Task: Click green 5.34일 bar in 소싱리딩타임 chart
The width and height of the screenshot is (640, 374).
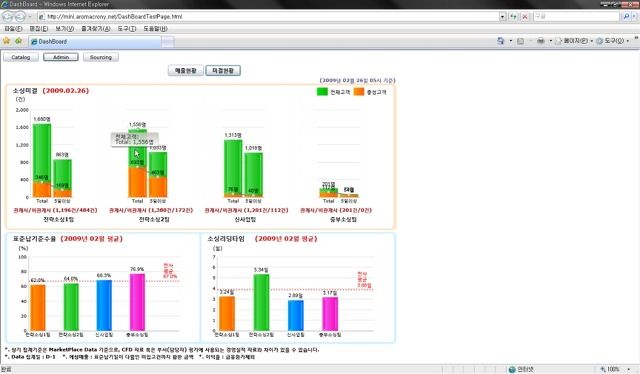Action: tap(261, 302)
